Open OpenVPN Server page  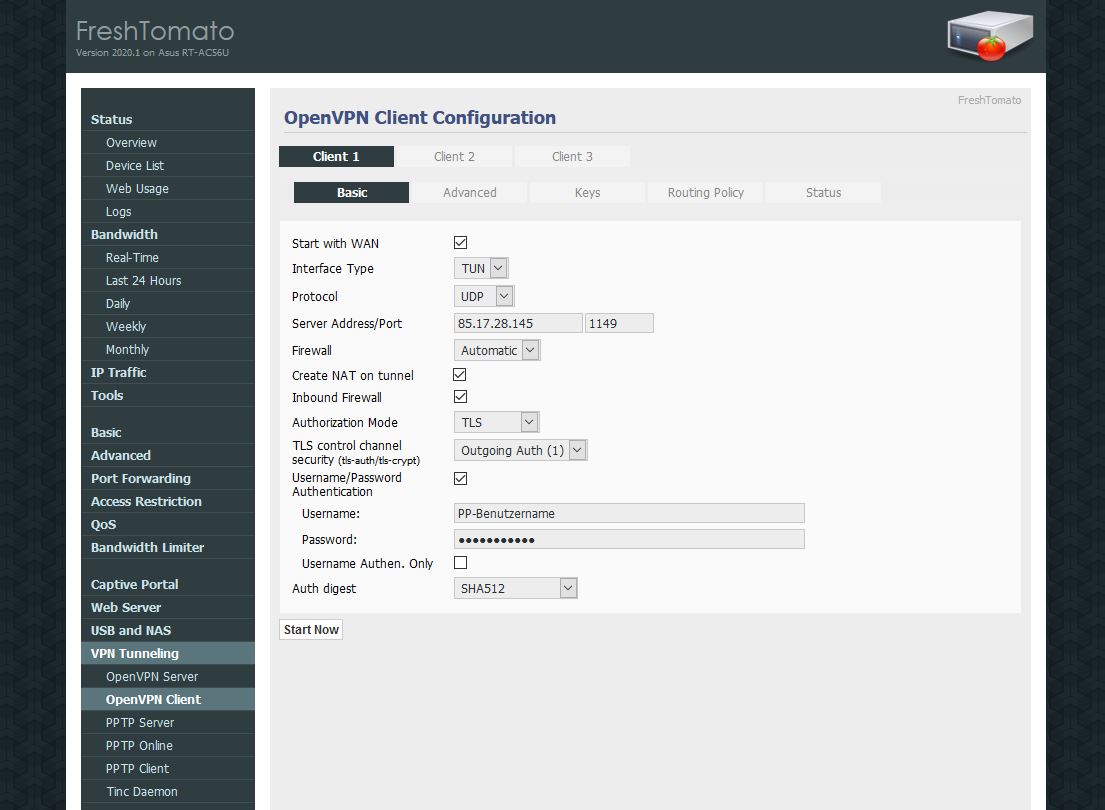point(168,676)
